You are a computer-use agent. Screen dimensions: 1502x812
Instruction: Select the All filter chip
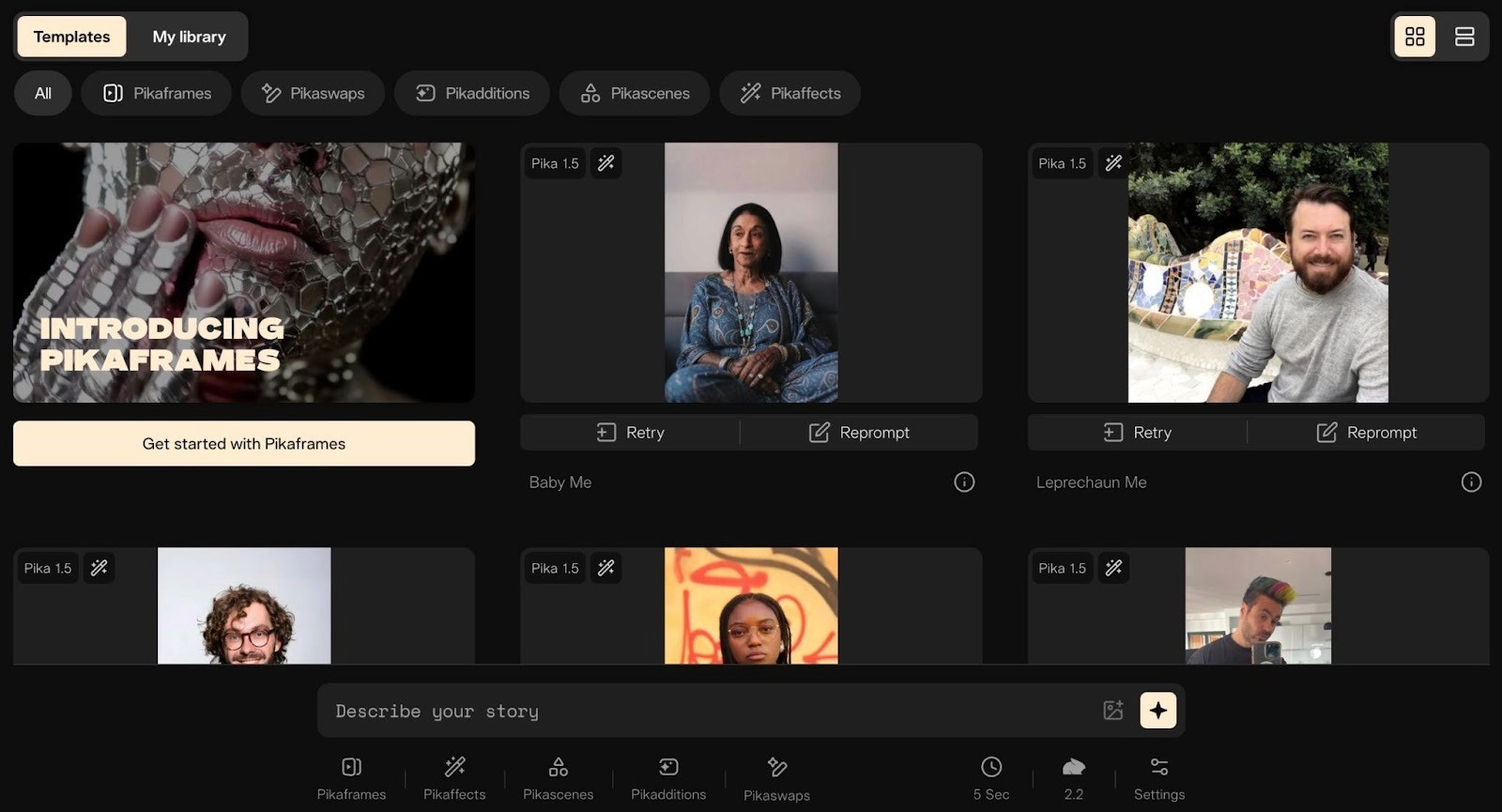tap(43, 93)
